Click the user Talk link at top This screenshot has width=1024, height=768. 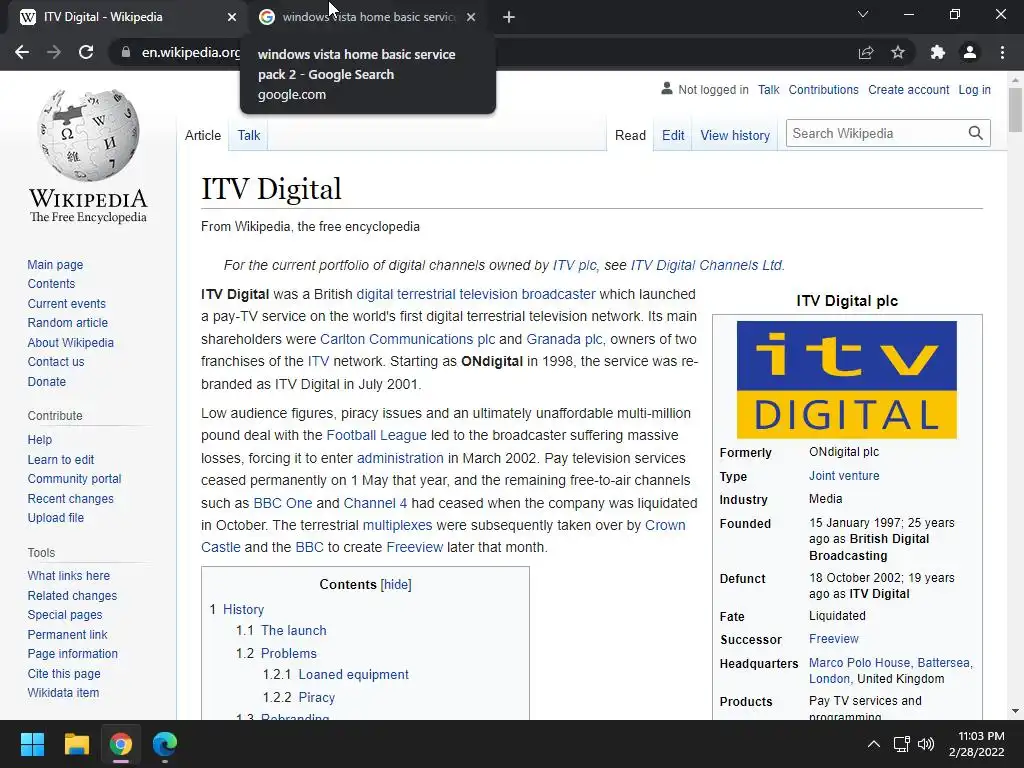pos(769,89)
